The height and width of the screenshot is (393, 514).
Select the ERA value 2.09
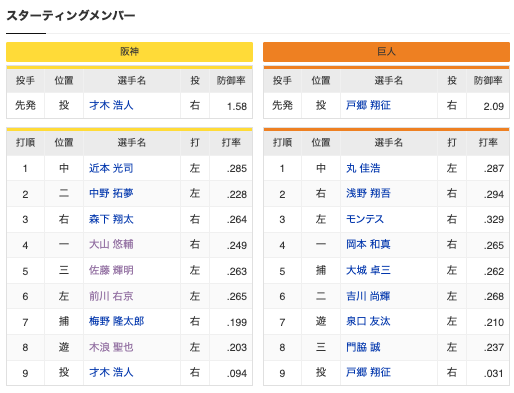click(x=493, y=106)
